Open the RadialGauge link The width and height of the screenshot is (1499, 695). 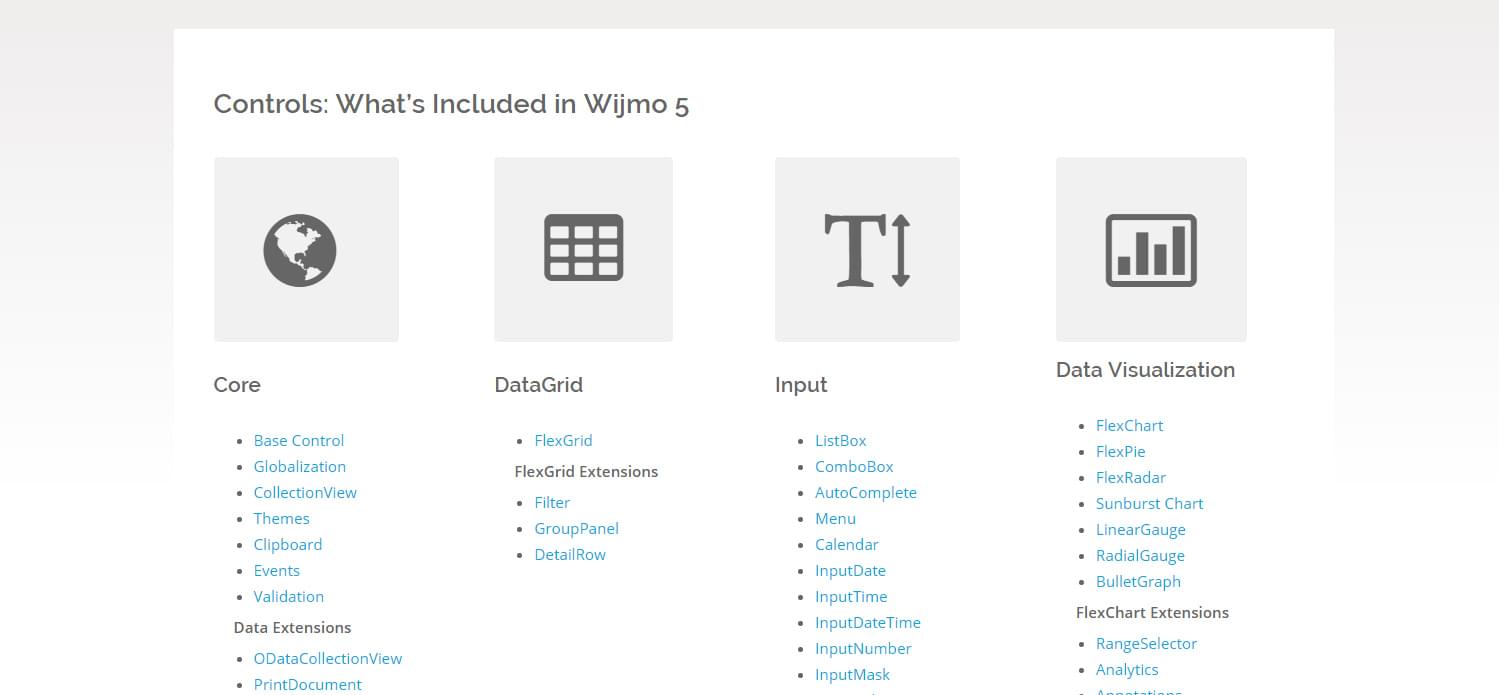(1140, 556)
